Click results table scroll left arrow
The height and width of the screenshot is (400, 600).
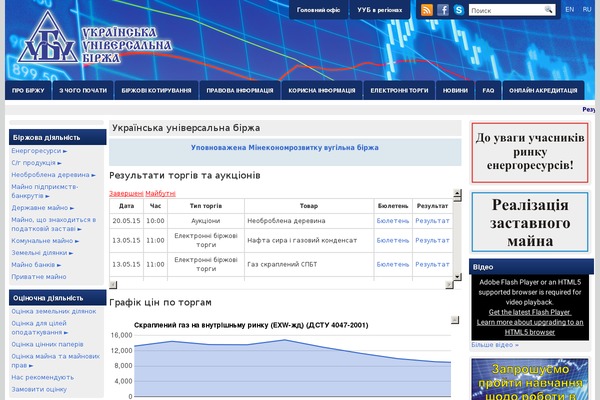tap(113, 285)
